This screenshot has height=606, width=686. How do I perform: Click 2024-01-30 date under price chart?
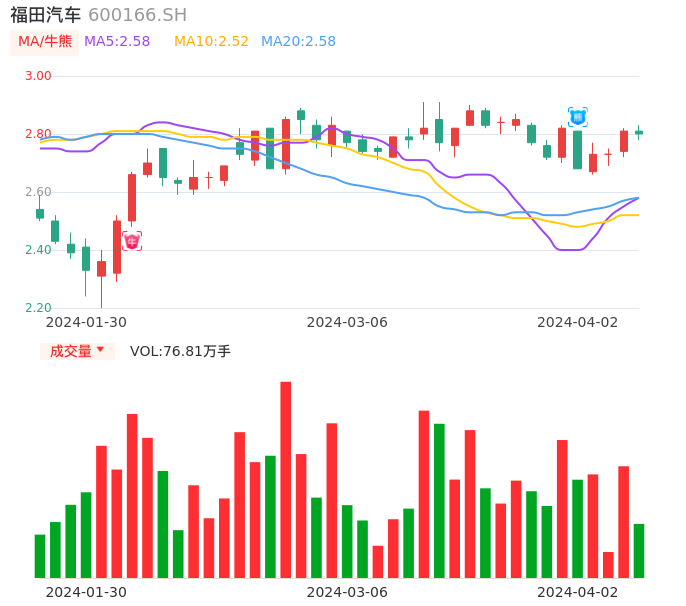tap(86, 322)
